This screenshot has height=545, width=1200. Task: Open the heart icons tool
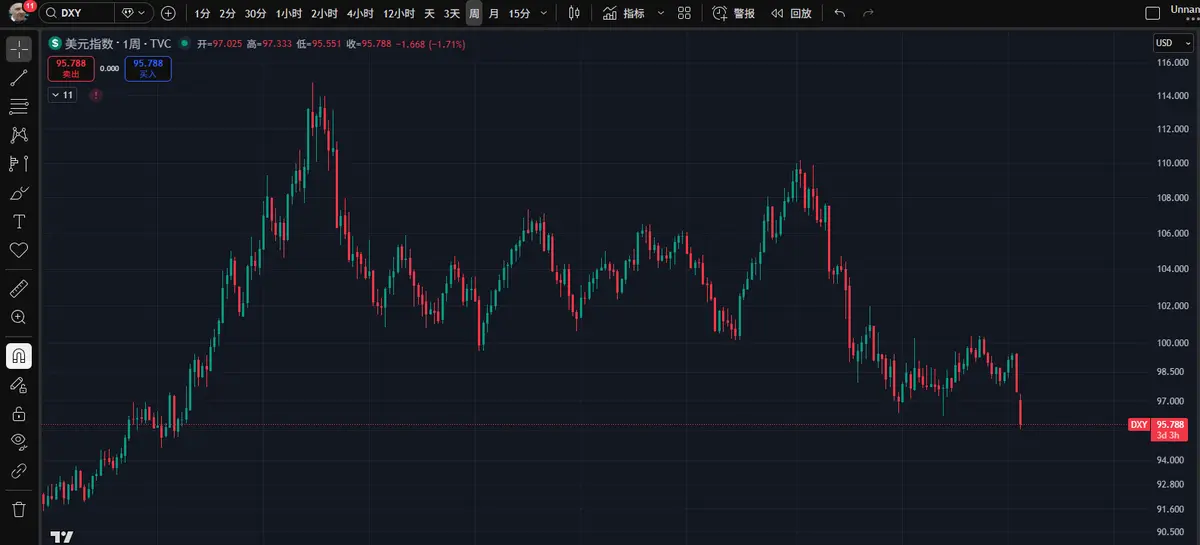[19, 250]
